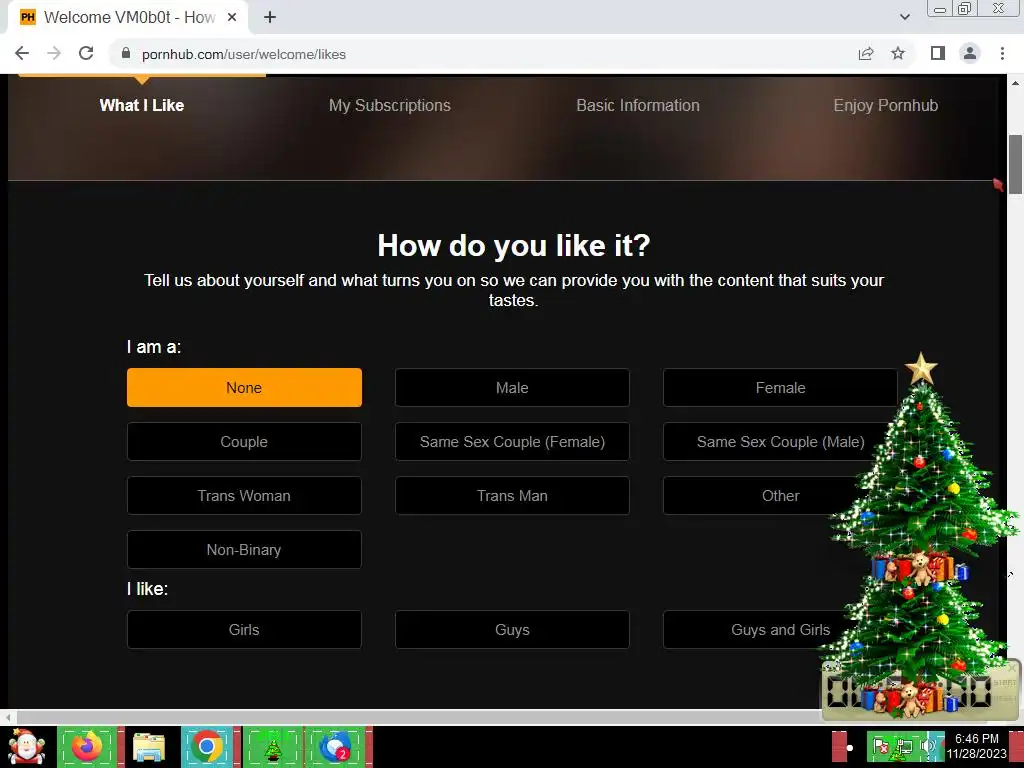Select the Trans Man option
Image resolution: width=1024 pixels, height=768 pixels.
pyautogui.click(x=512, y=496)
